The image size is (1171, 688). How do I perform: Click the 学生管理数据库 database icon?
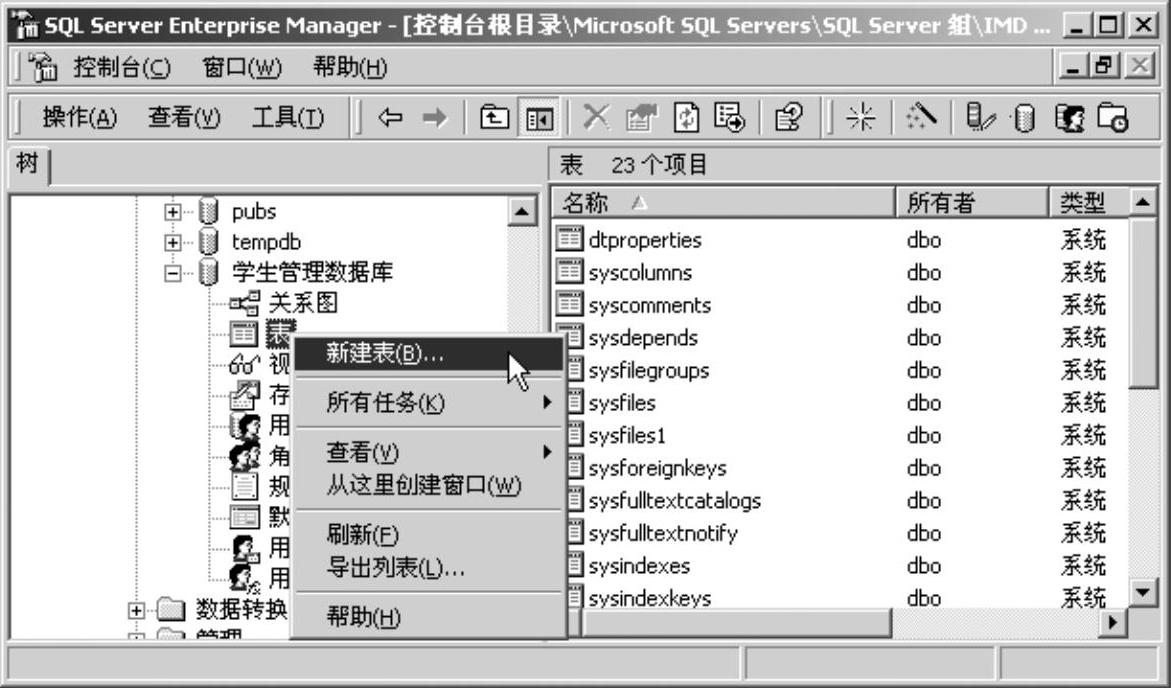209,273
